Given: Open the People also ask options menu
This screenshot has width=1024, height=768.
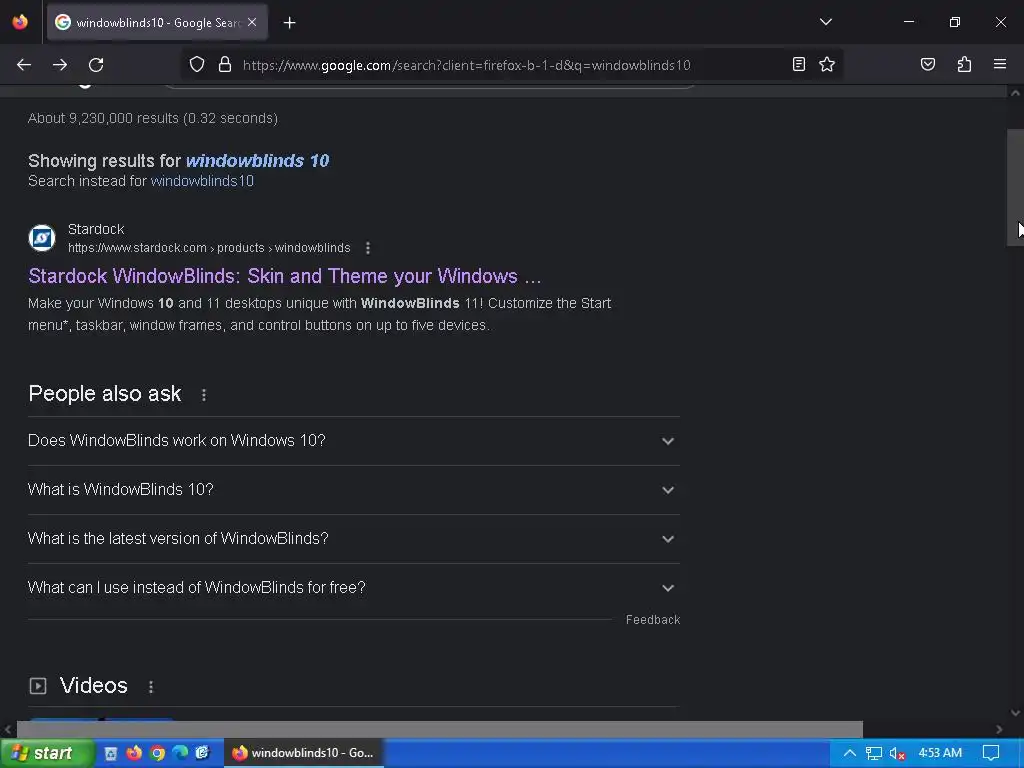Looking at the screenshot, I should [204, 395].
